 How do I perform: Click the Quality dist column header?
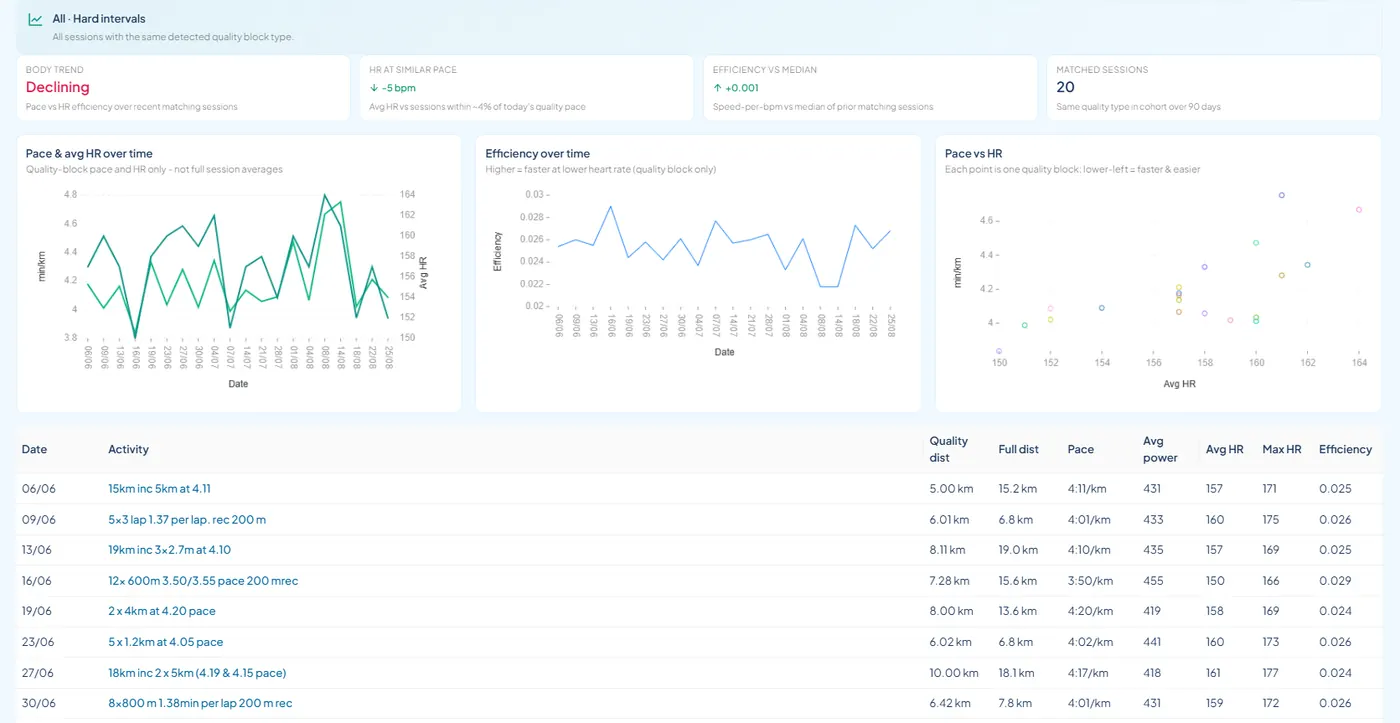949,449
